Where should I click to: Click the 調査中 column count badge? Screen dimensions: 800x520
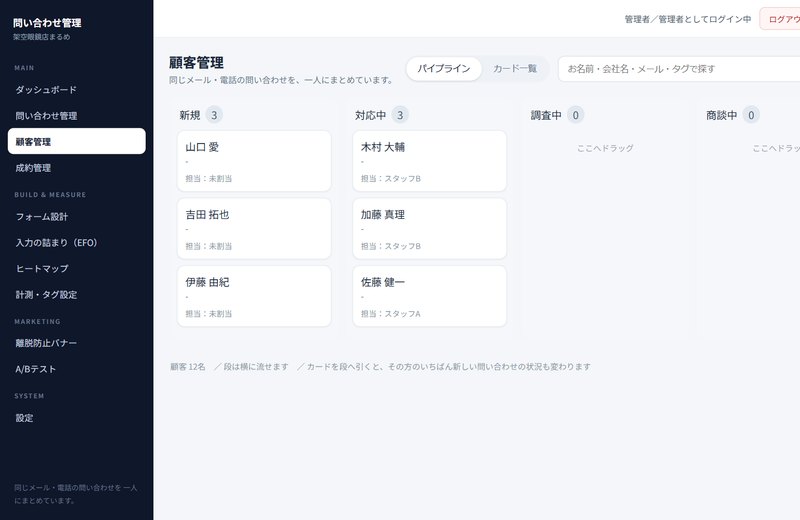click(576, 115)
